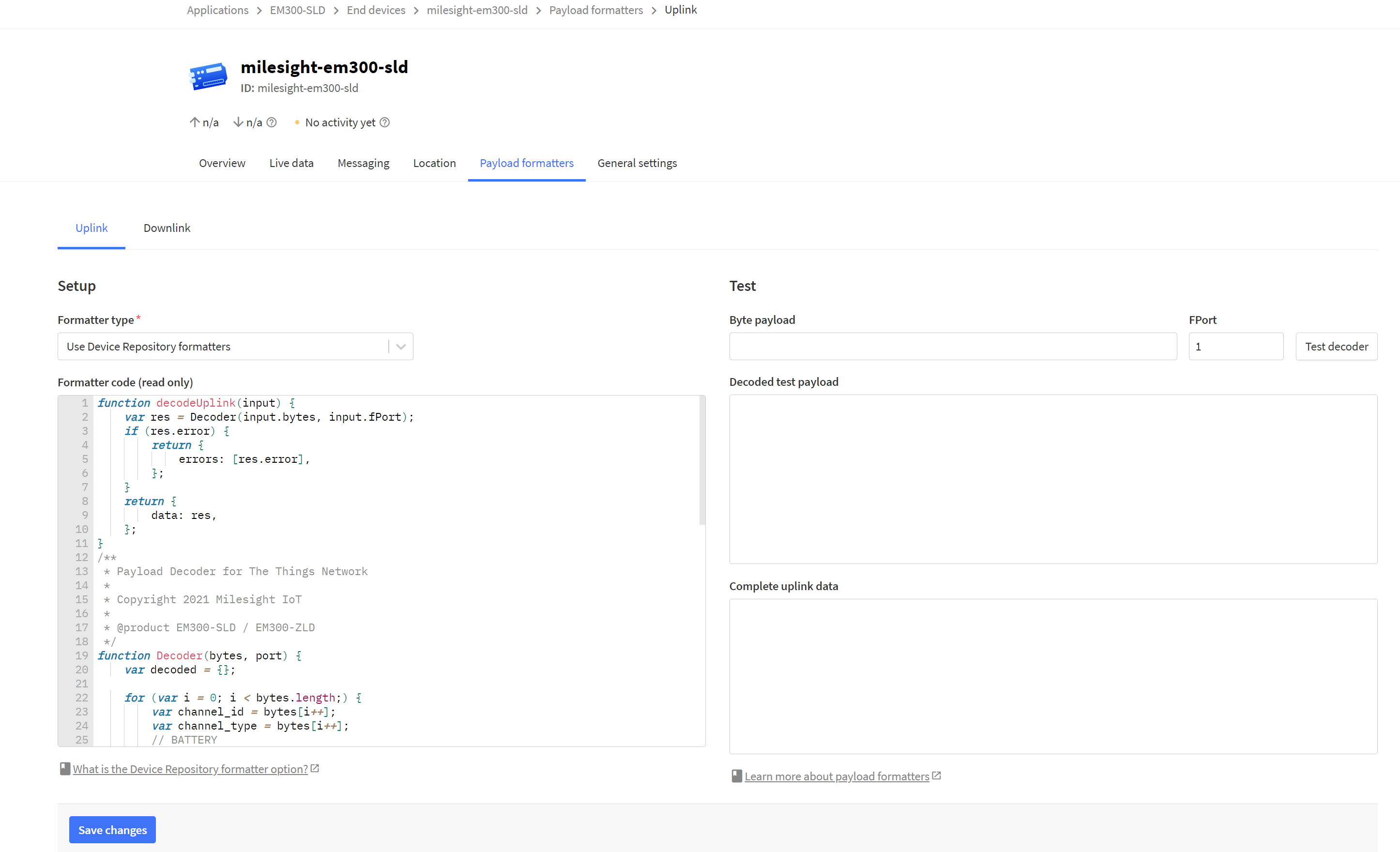Click the '// BATTERY' comment line
The height and width of the screenshot is (852, 1400).
coord(184,740)
